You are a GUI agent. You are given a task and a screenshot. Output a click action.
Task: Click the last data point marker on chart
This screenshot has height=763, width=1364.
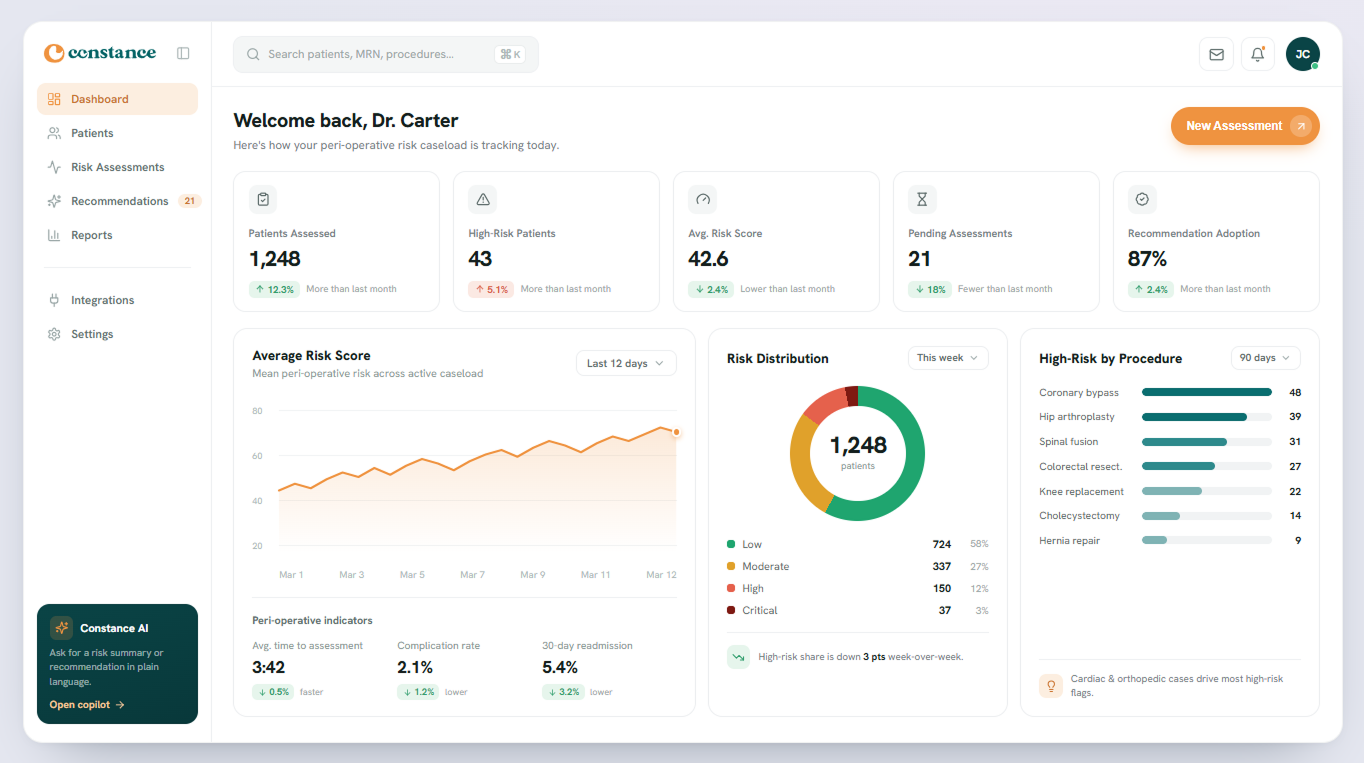(x=676, y=432)
